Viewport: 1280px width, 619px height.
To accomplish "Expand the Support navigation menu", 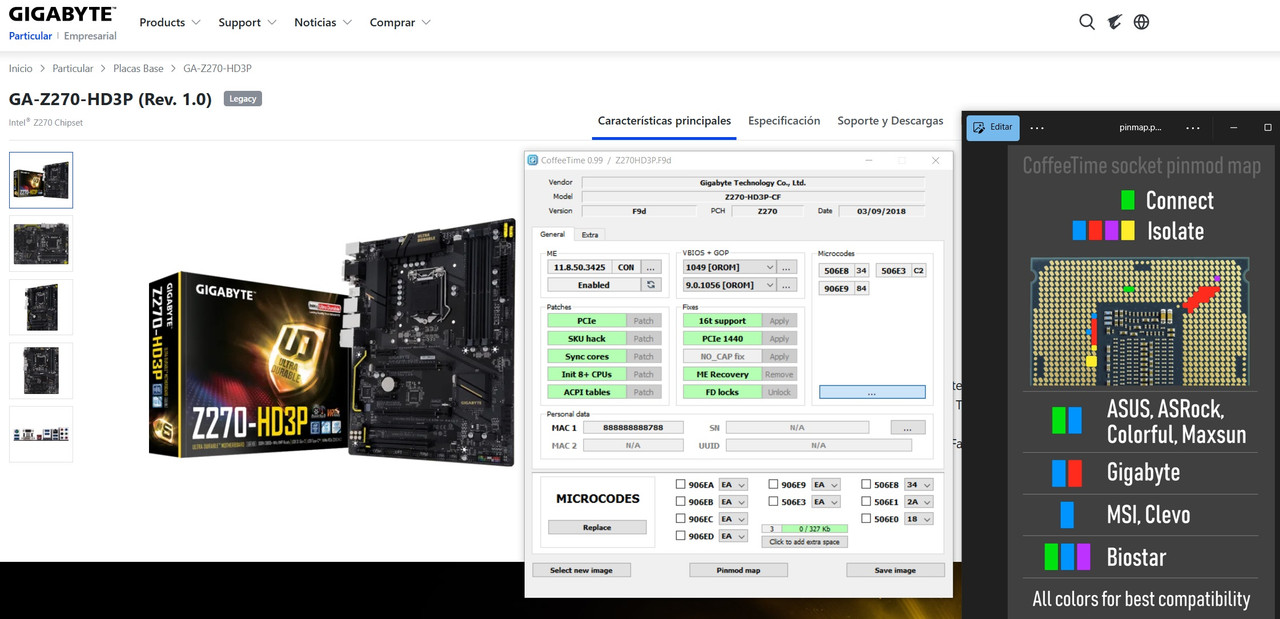I will pyautogui.click(x=246, y=22).
